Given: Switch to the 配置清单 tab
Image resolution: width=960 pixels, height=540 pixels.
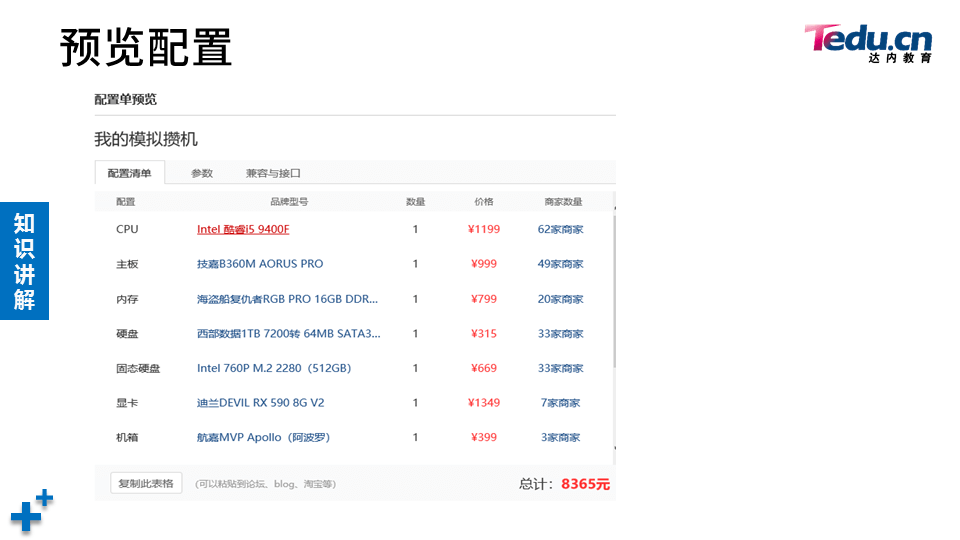Looking at the screenshot, I should pyautogui.click(x=129, y=173).
